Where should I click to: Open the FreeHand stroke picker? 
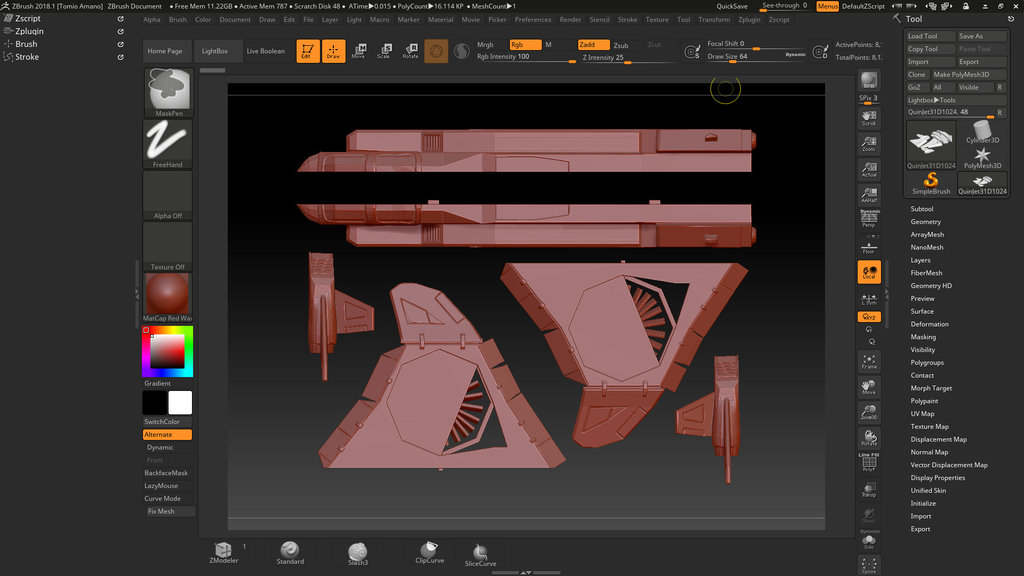click(168, 144)
